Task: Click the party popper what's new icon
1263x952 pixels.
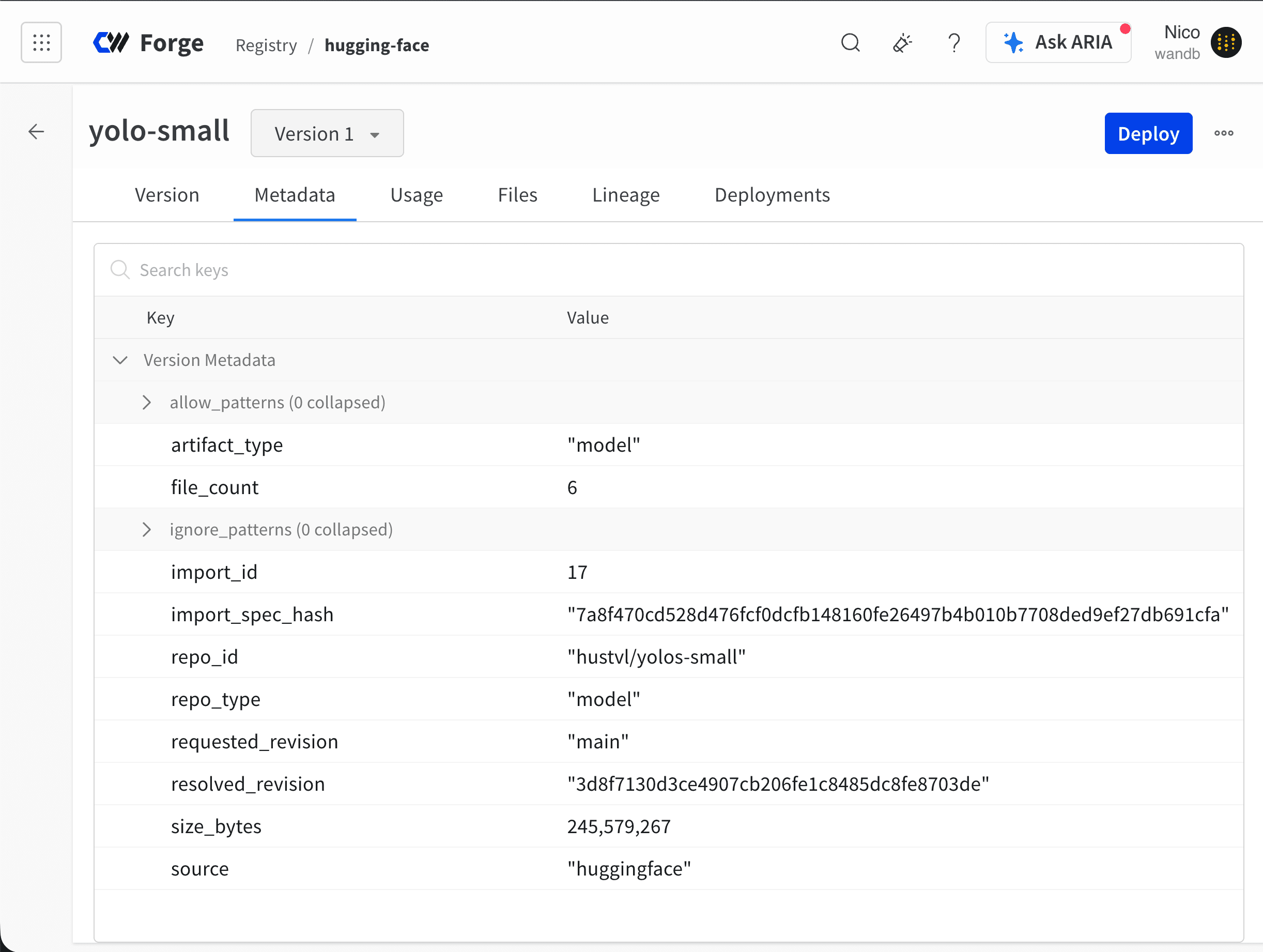Action: 902,43
